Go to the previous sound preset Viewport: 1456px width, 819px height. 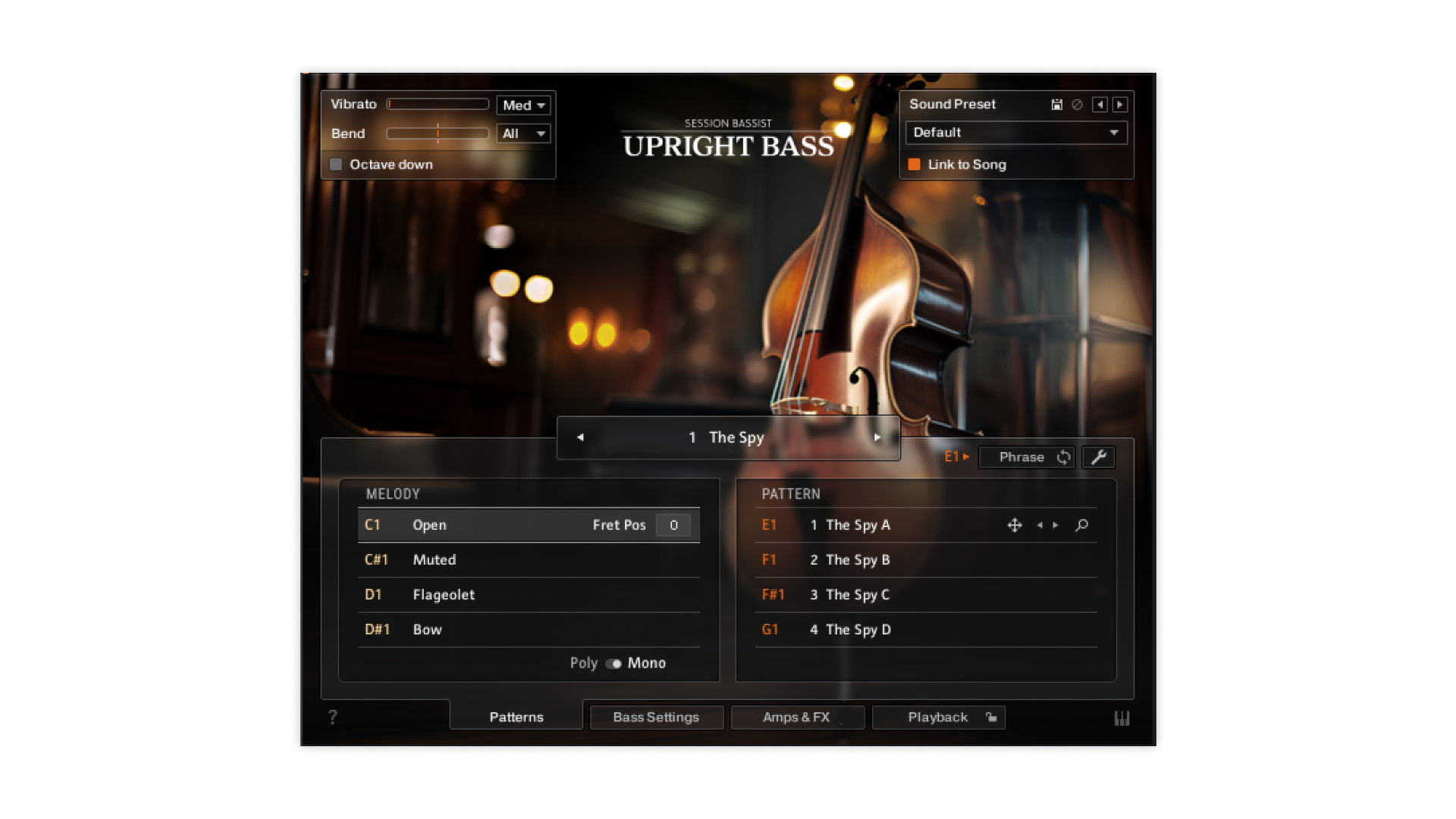point(1100,105)
